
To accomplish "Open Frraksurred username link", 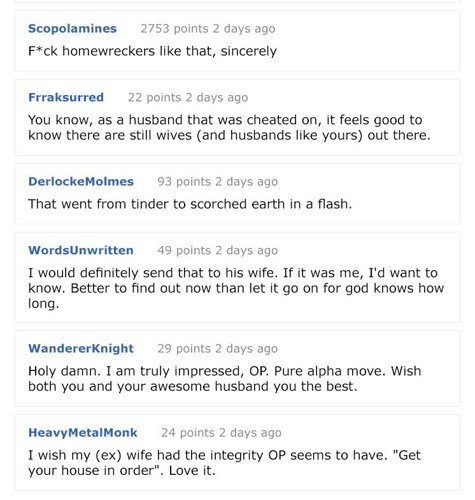I will 66,97.
